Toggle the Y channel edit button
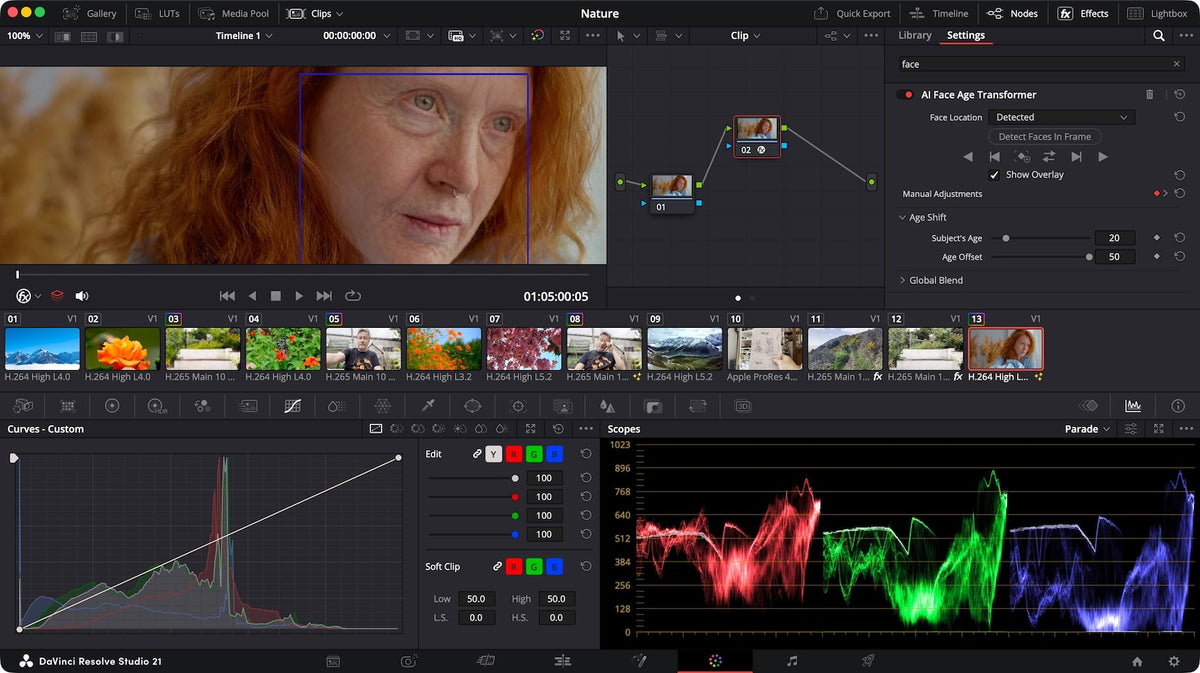1200x673 pixels. (493, 454)
